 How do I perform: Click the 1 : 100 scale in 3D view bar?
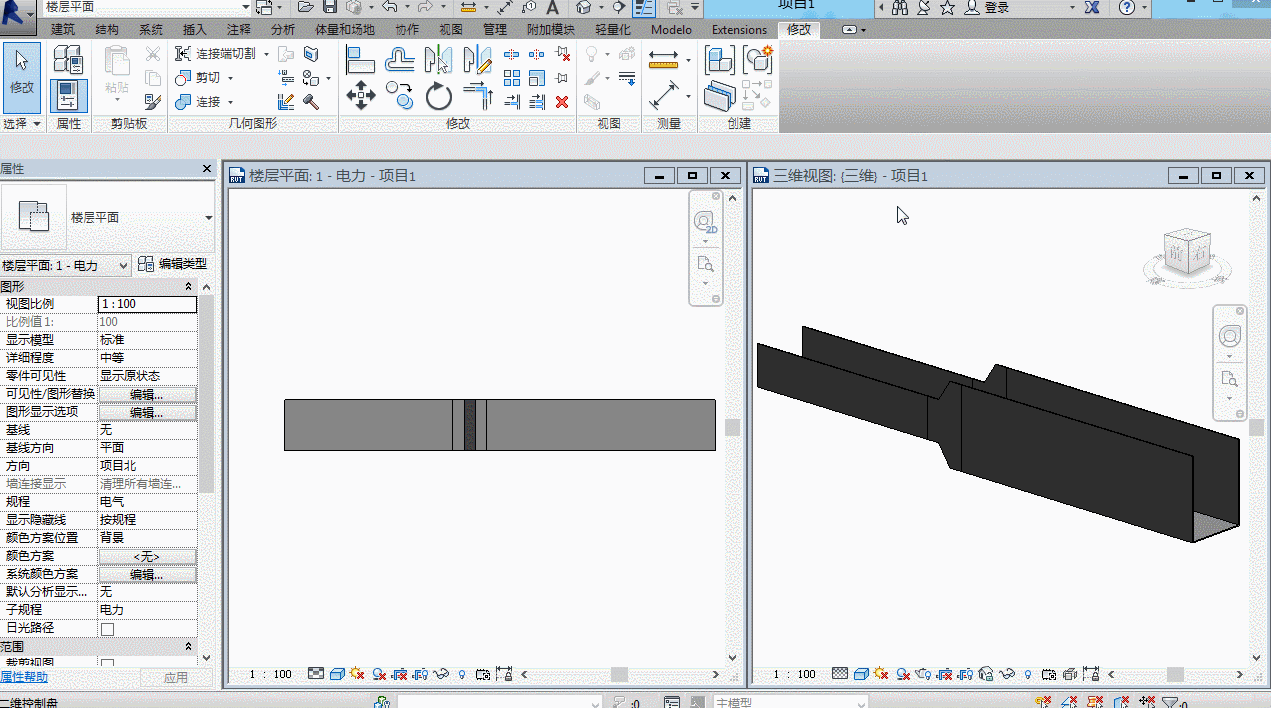coord(795,675)
